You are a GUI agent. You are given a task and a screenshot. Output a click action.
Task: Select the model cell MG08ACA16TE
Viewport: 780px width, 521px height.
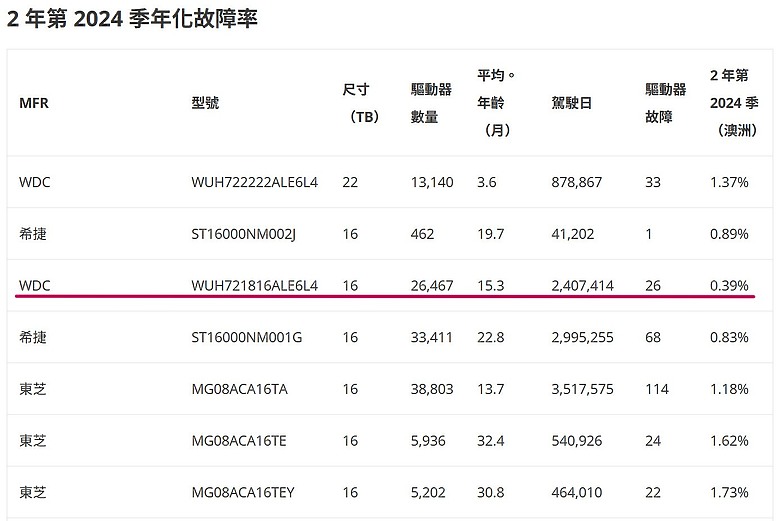coord(239,441)
